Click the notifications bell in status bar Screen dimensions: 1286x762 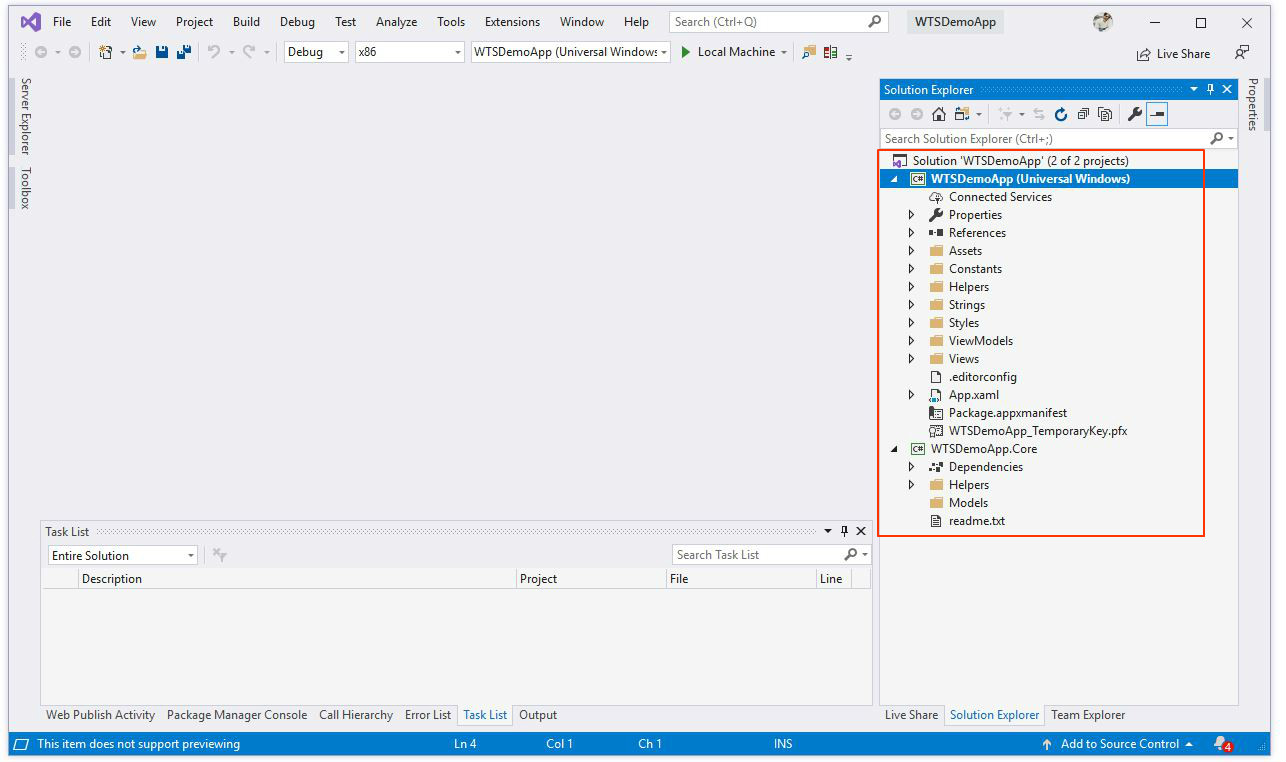pos(1222,744)
